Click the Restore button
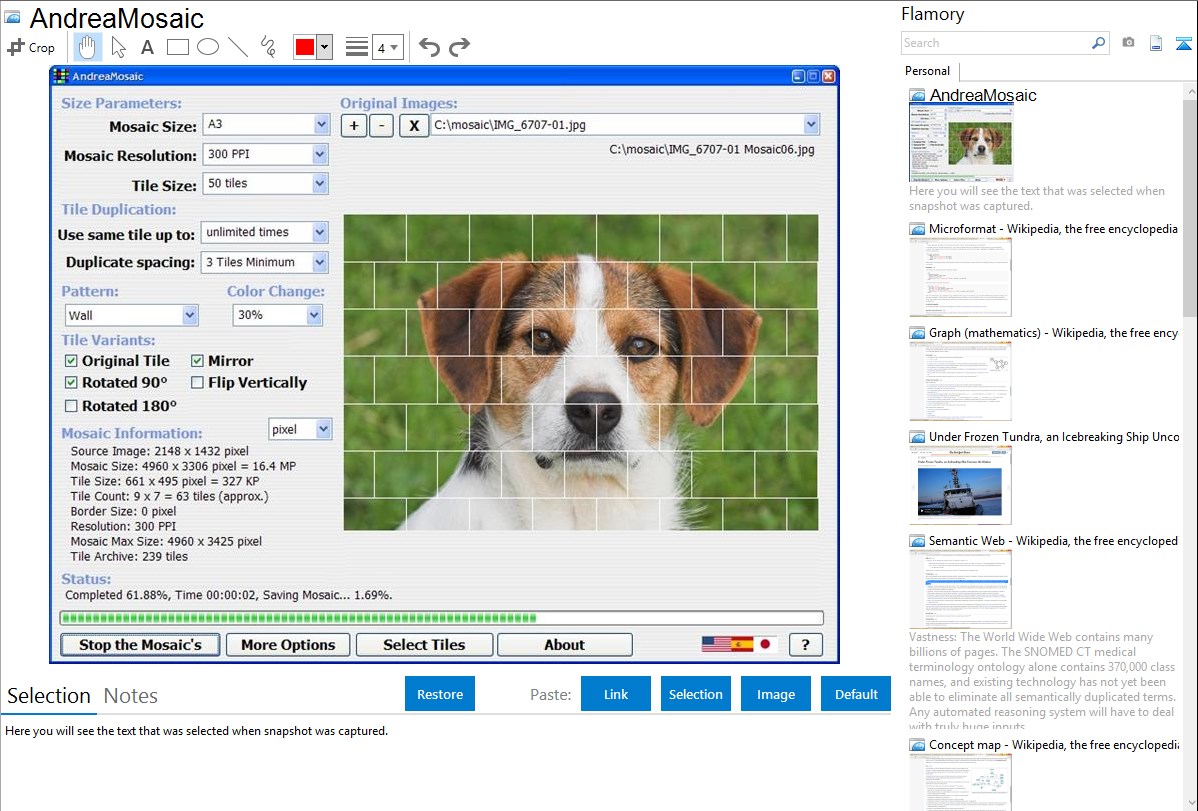The height and width of the screenshot is (811, 1198). (x=440, y=694)
